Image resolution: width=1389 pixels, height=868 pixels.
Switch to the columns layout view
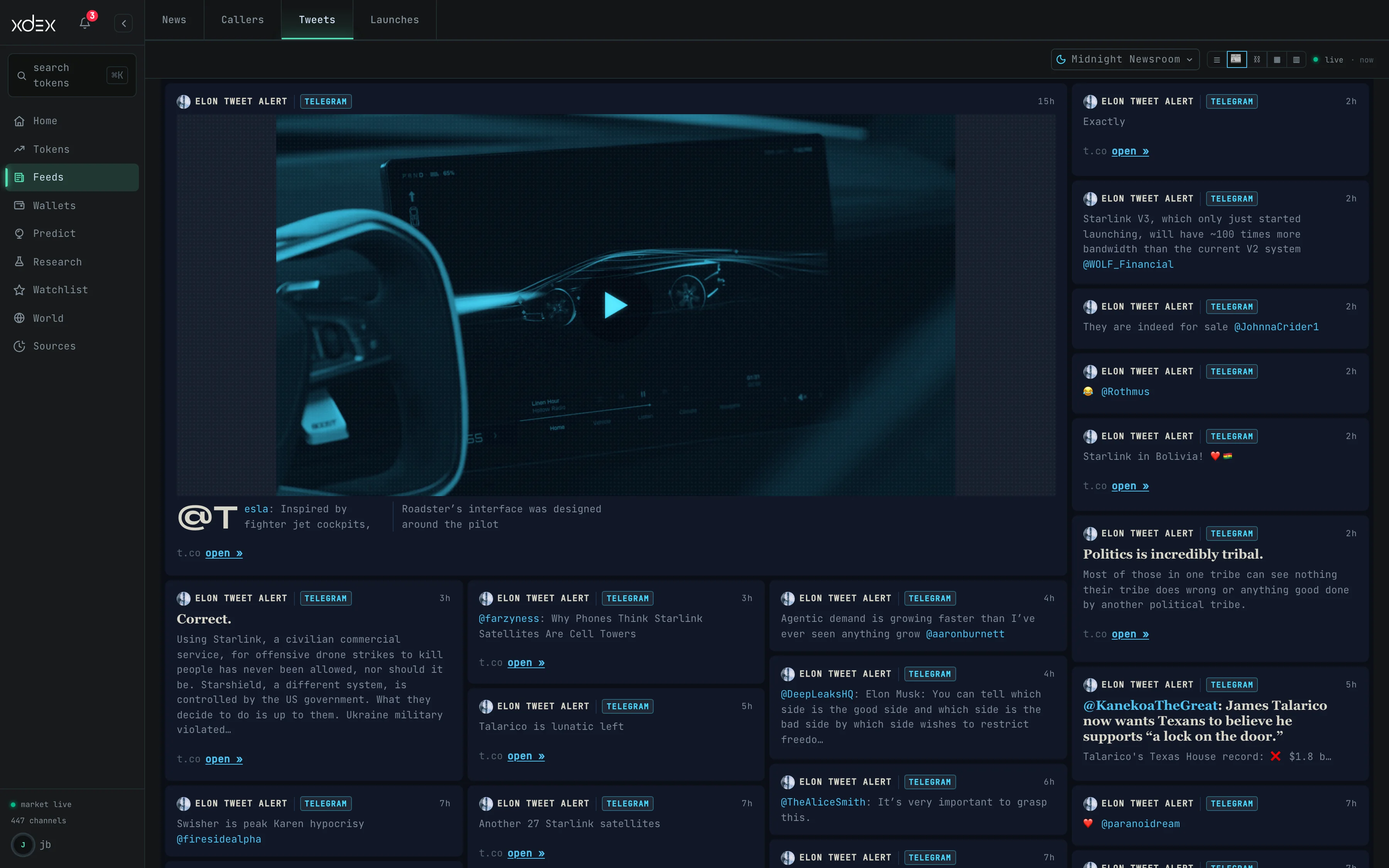1296,60
